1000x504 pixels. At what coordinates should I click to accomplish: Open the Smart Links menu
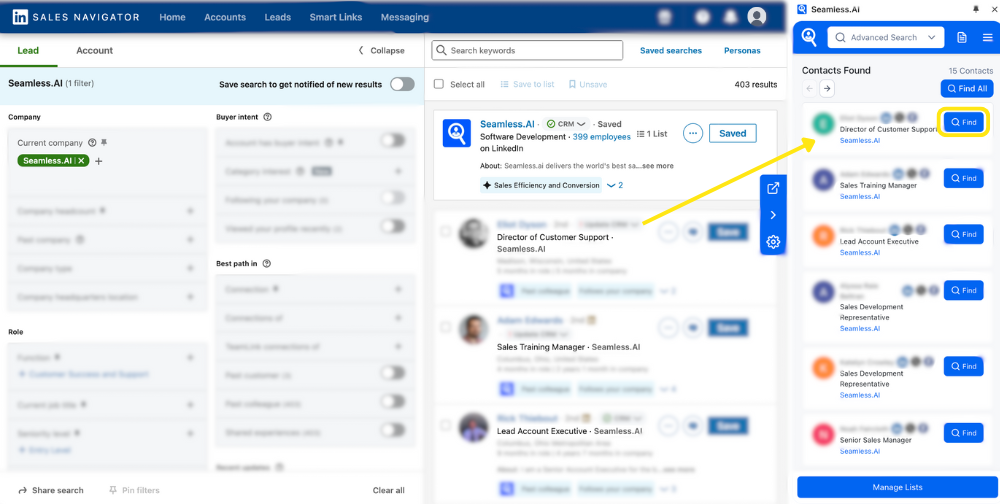[x=337, y=17]
